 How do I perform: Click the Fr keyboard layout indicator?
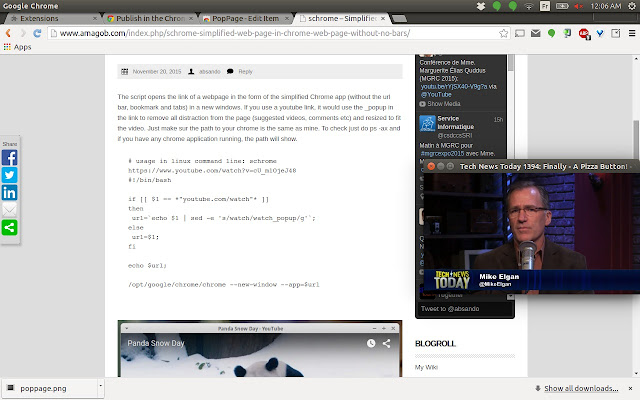point(545,6)
